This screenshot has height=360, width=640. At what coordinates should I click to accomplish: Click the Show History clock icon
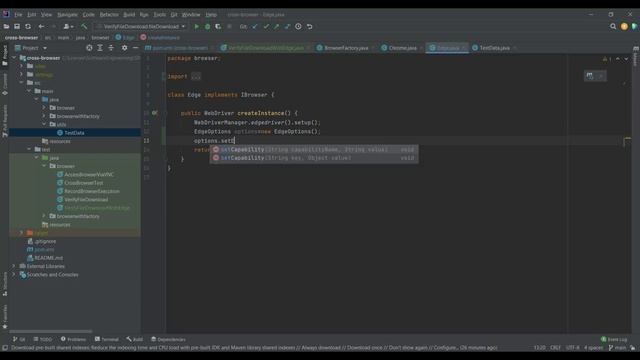(x=298, y=27)
